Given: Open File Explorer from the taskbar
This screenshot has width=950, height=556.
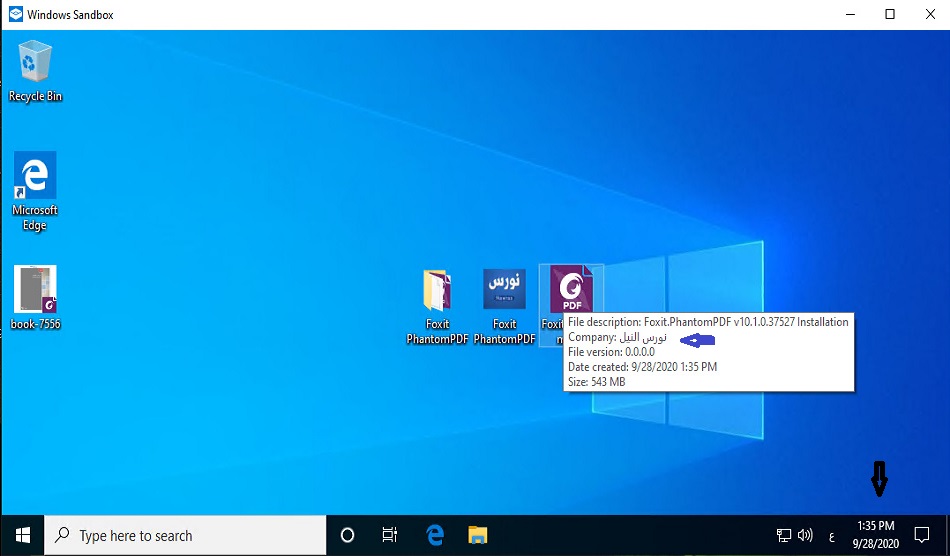Looking at the screenshot, I should click(x=478, y=535).
